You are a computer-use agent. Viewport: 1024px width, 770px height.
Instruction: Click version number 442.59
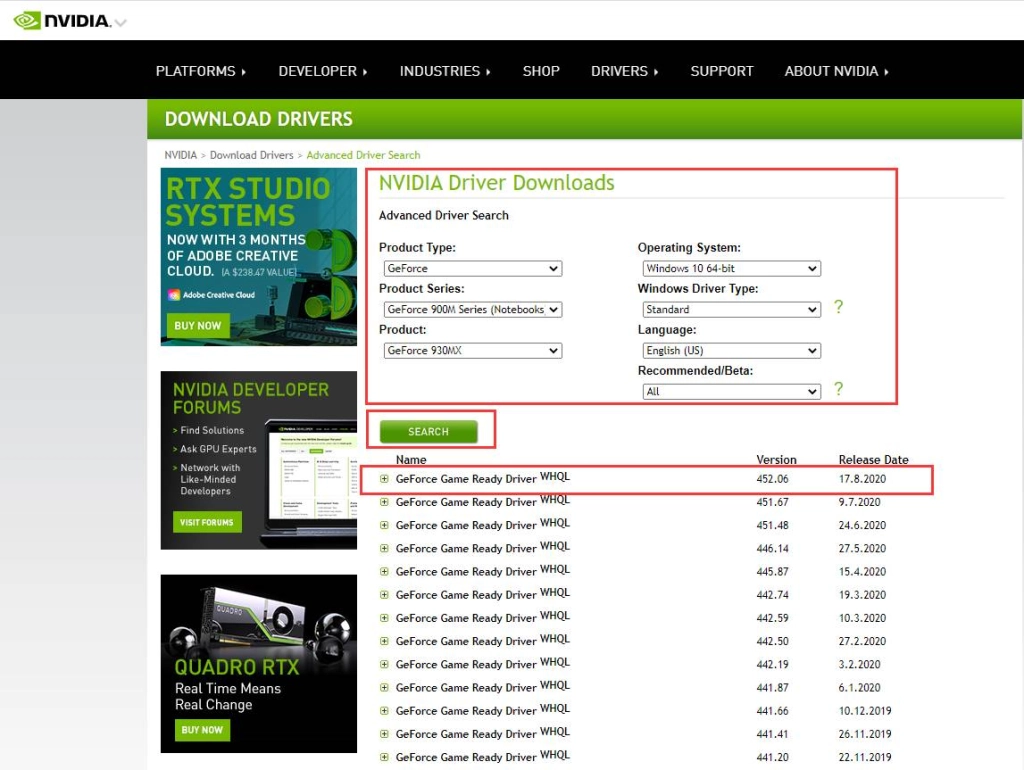point(773,618)
